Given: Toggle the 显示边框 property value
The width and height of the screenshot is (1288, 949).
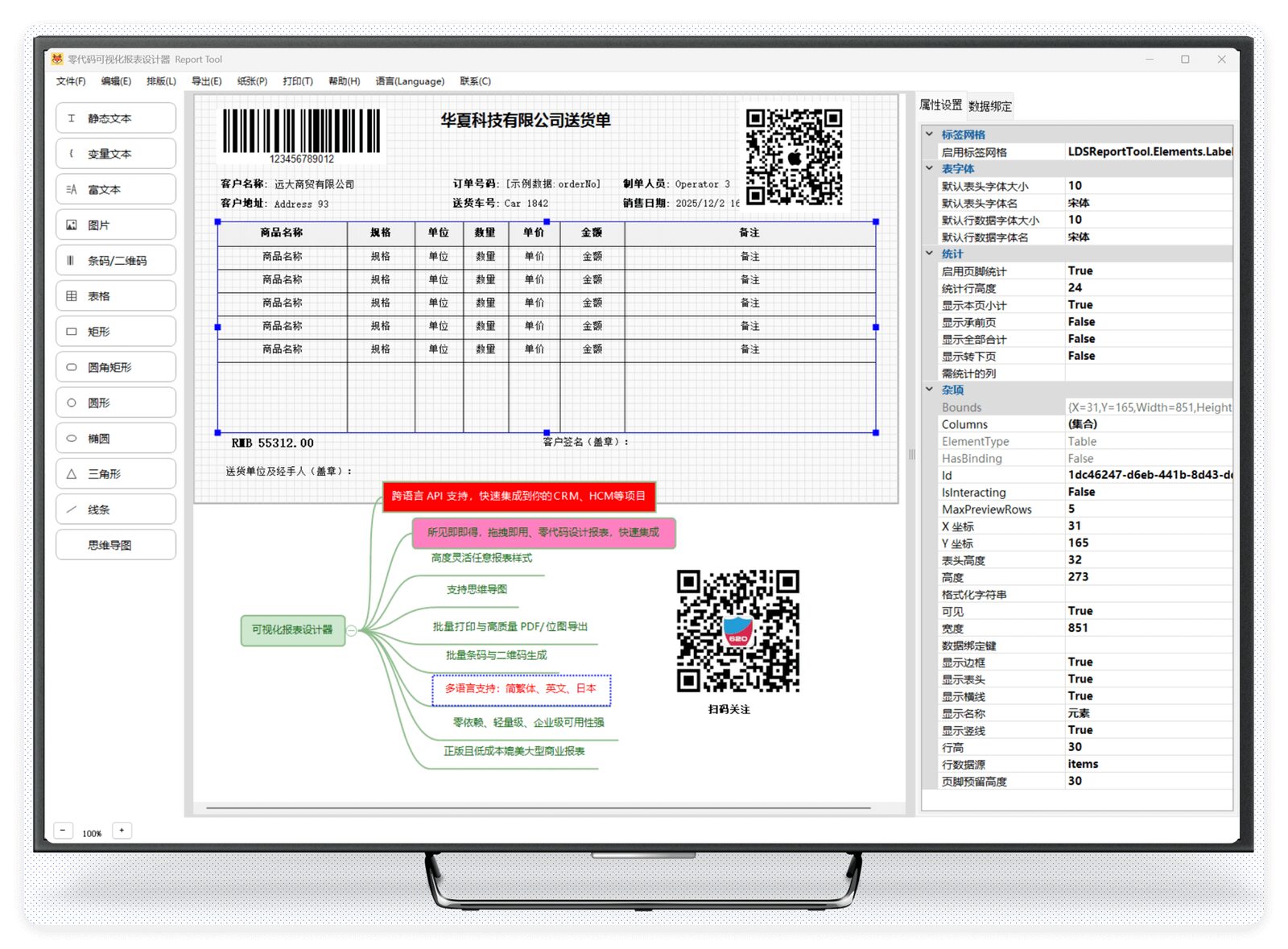Looking at the screenshot, I should click(1147, 662).
